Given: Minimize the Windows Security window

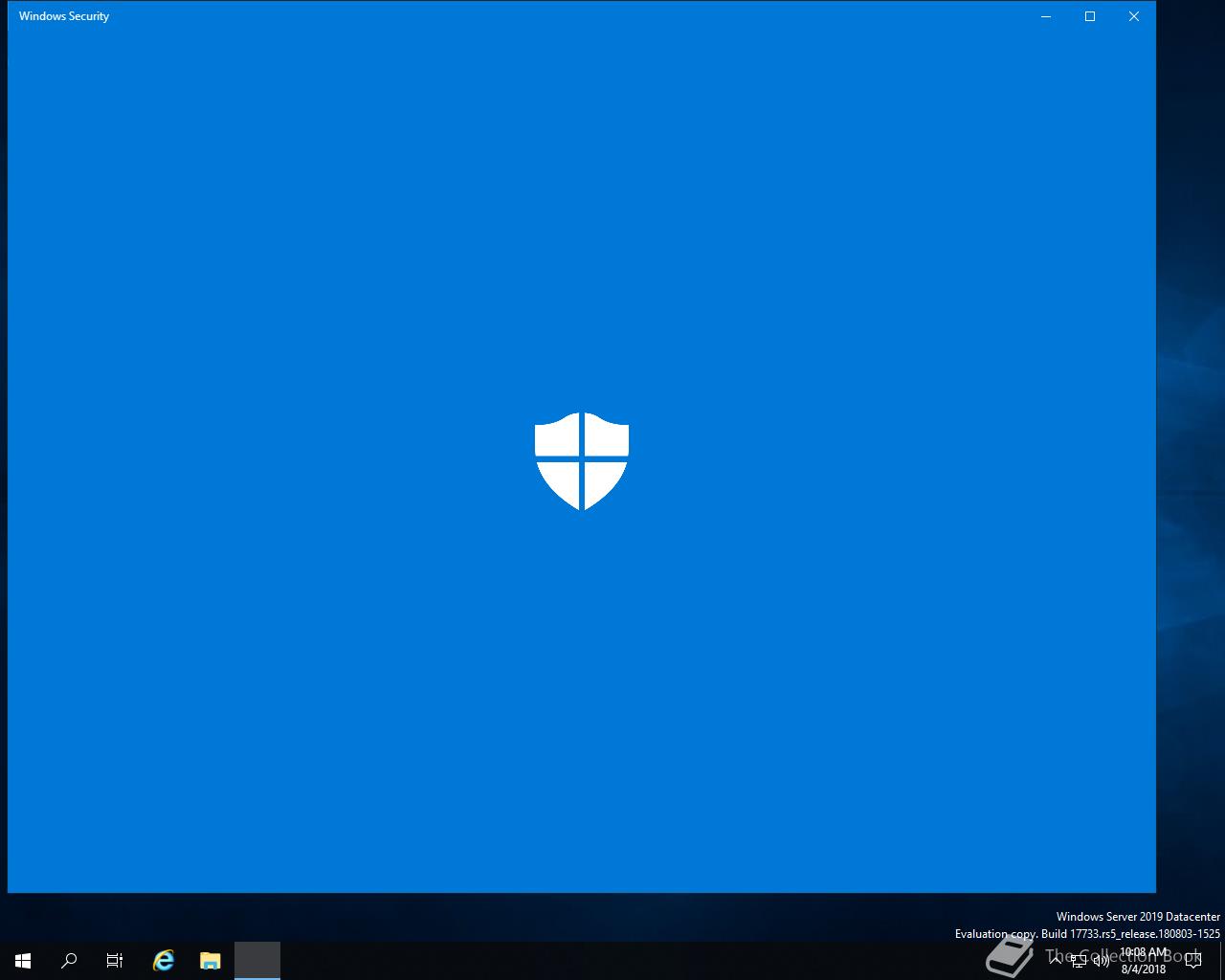Looking at the screenshot, I should [1046, 16].
